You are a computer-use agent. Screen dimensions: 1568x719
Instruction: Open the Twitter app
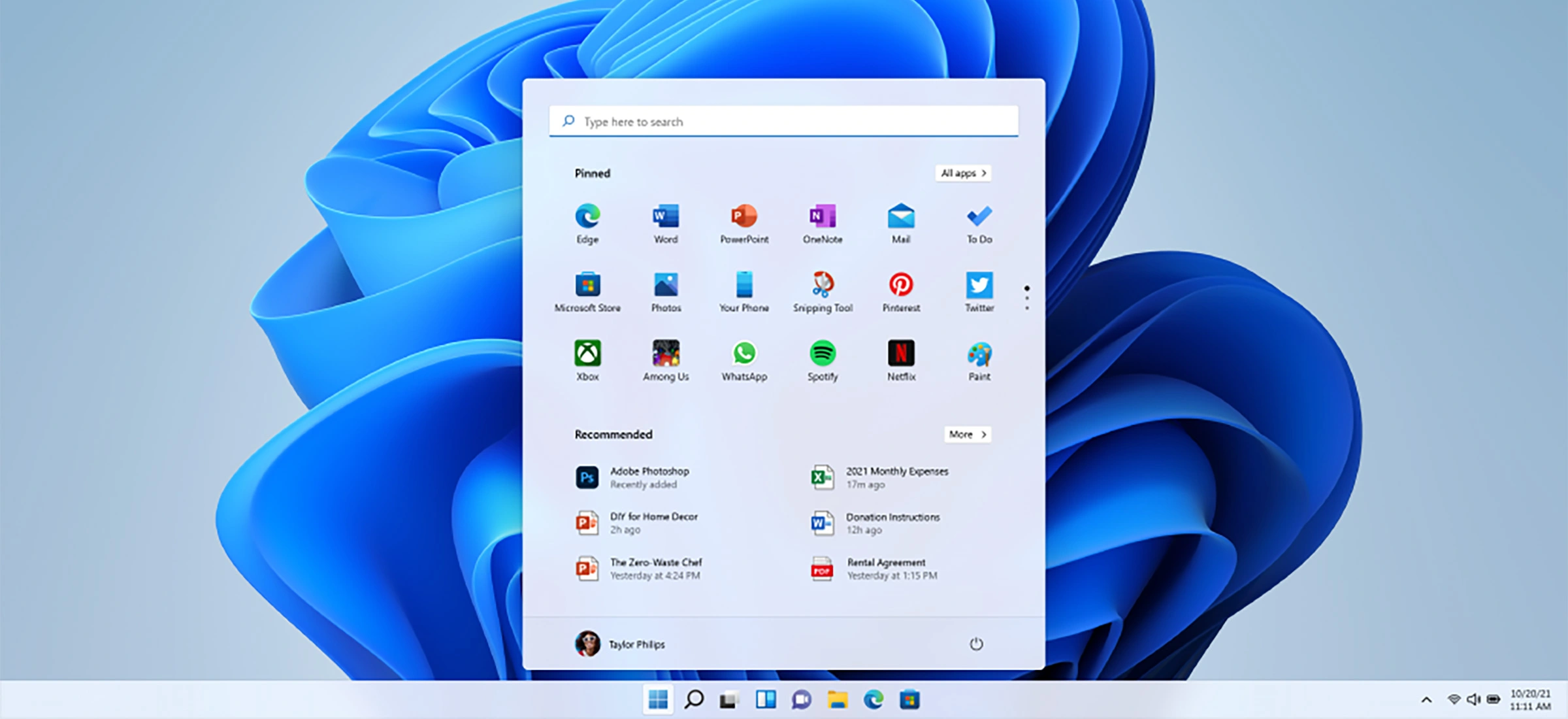pyautogui.click(x=979, y=292)
